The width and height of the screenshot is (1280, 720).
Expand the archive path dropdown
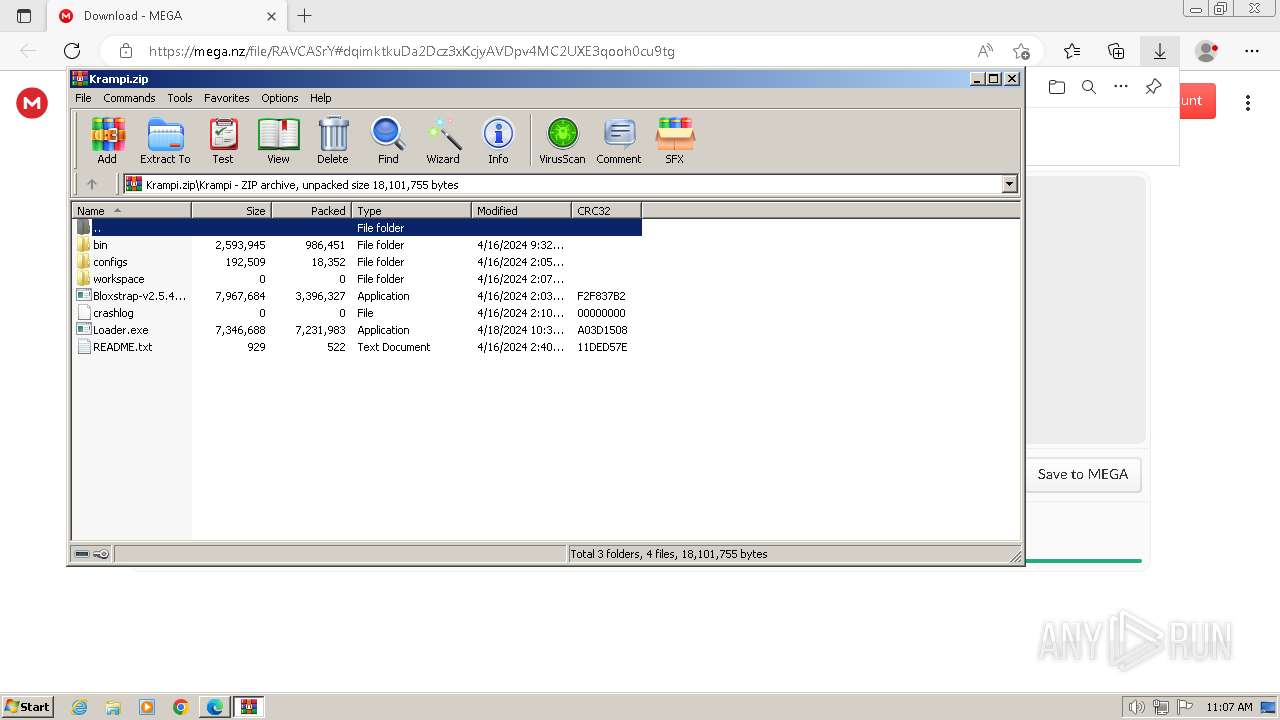tap(1009, 184)
